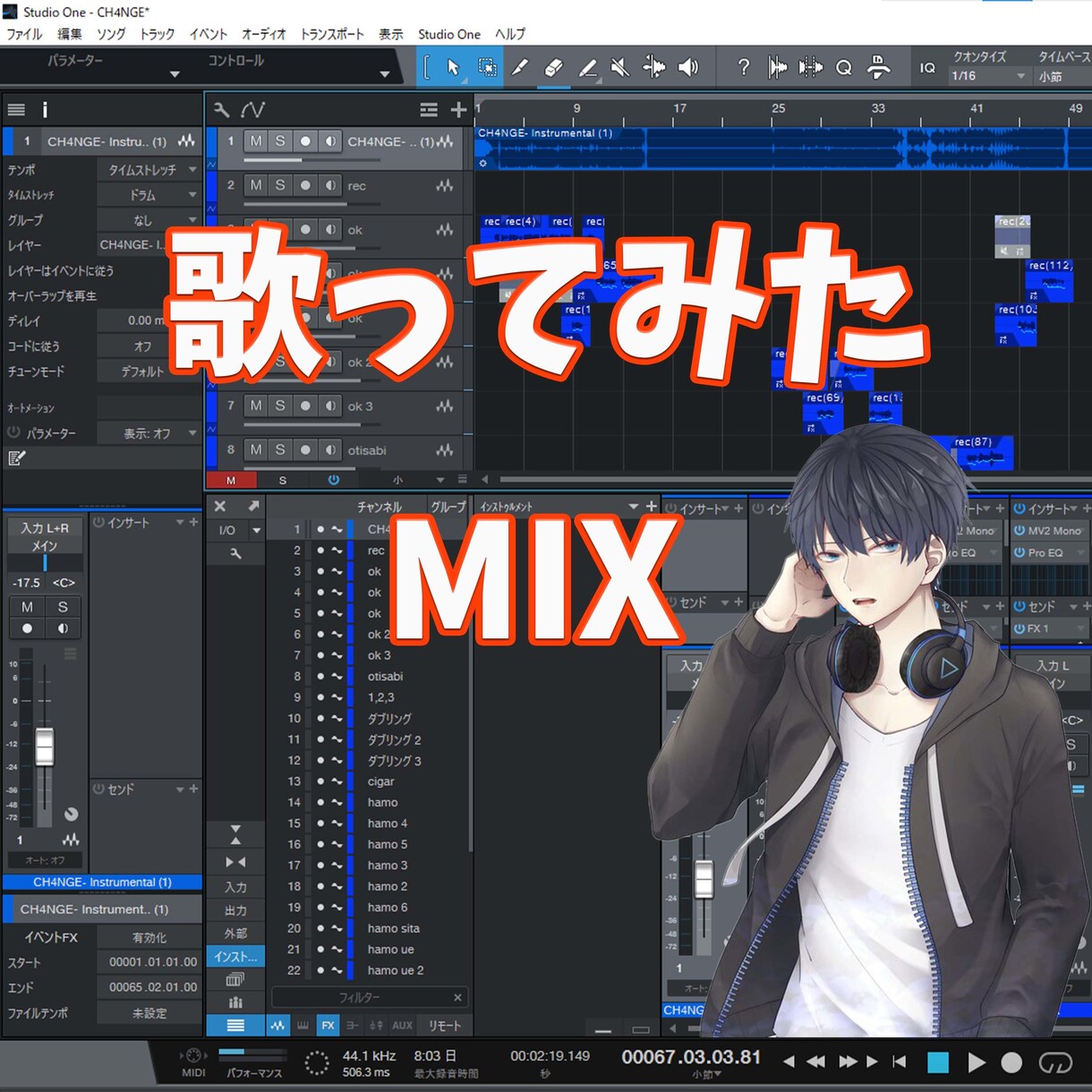Click the AUX button in console bar
The image size is (1092, 1092).
402,1026
